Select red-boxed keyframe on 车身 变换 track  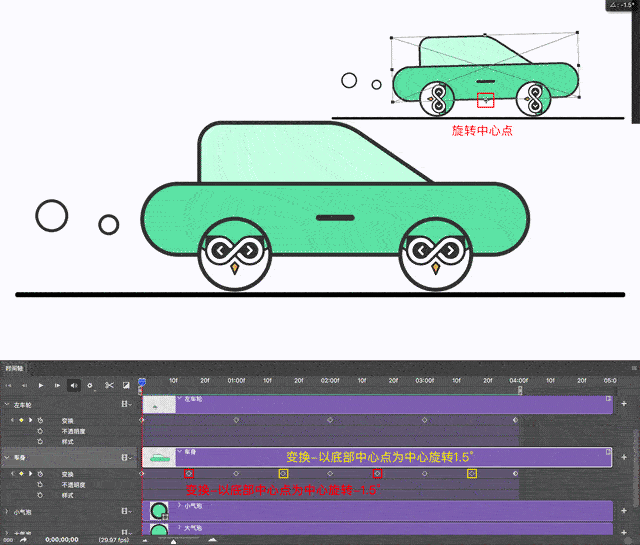189,473
